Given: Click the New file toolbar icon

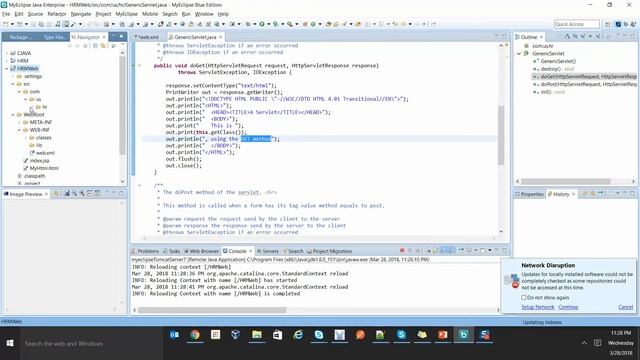Looking at the screenshot, I should [x=6, y=24].
